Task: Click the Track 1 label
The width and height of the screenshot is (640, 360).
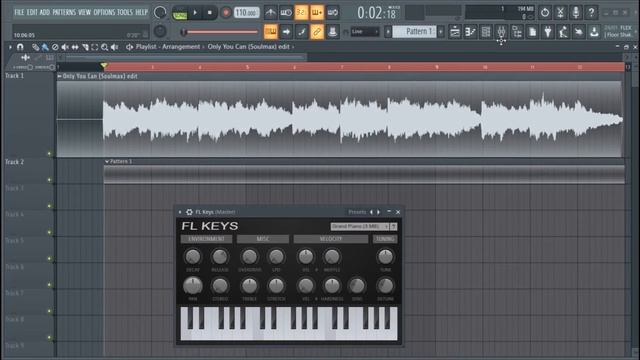Action: [x=14, y=76]
